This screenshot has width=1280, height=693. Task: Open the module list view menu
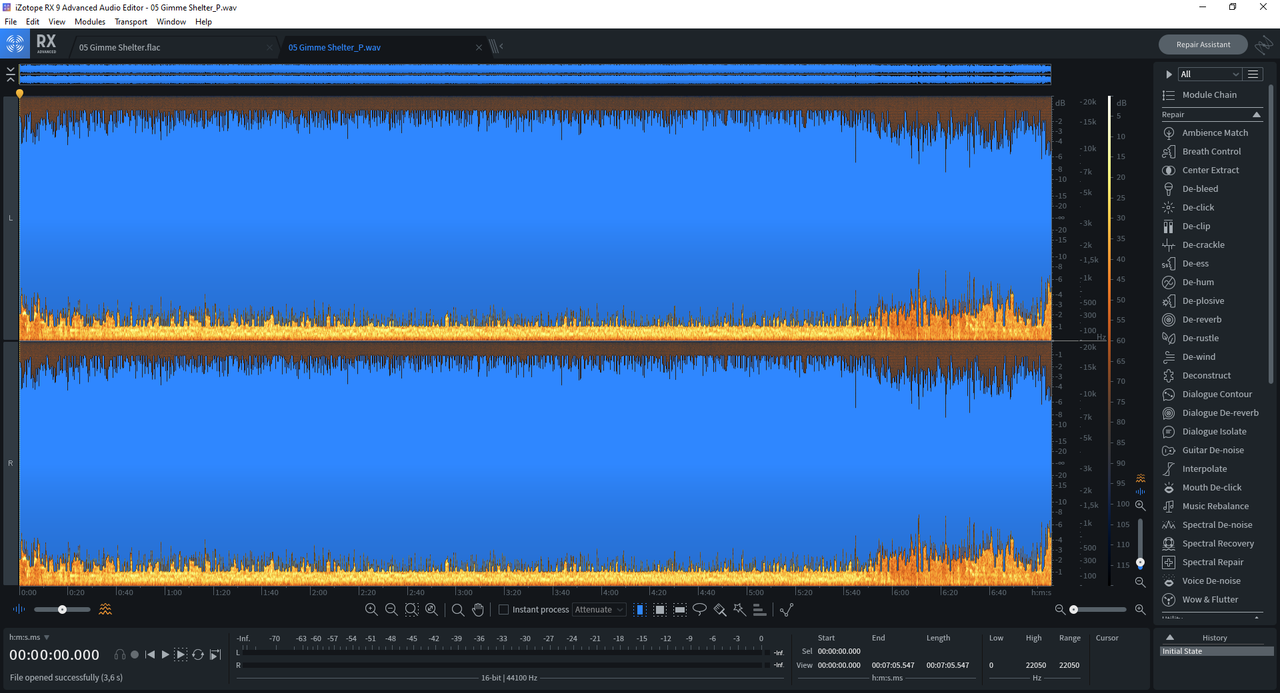[x=1254, y=74]
